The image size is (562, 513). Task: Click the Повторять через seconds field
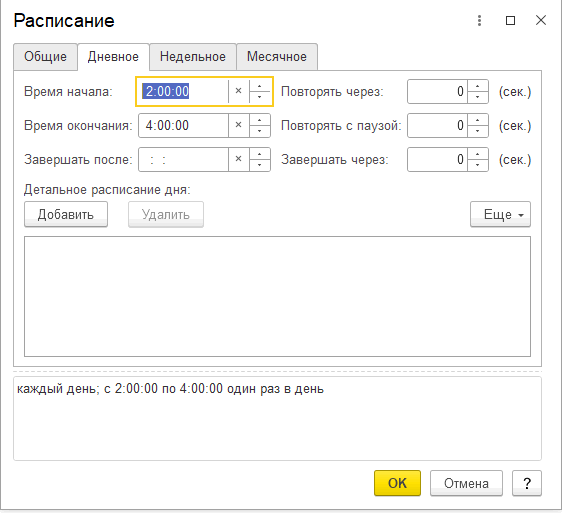point(437,91)
